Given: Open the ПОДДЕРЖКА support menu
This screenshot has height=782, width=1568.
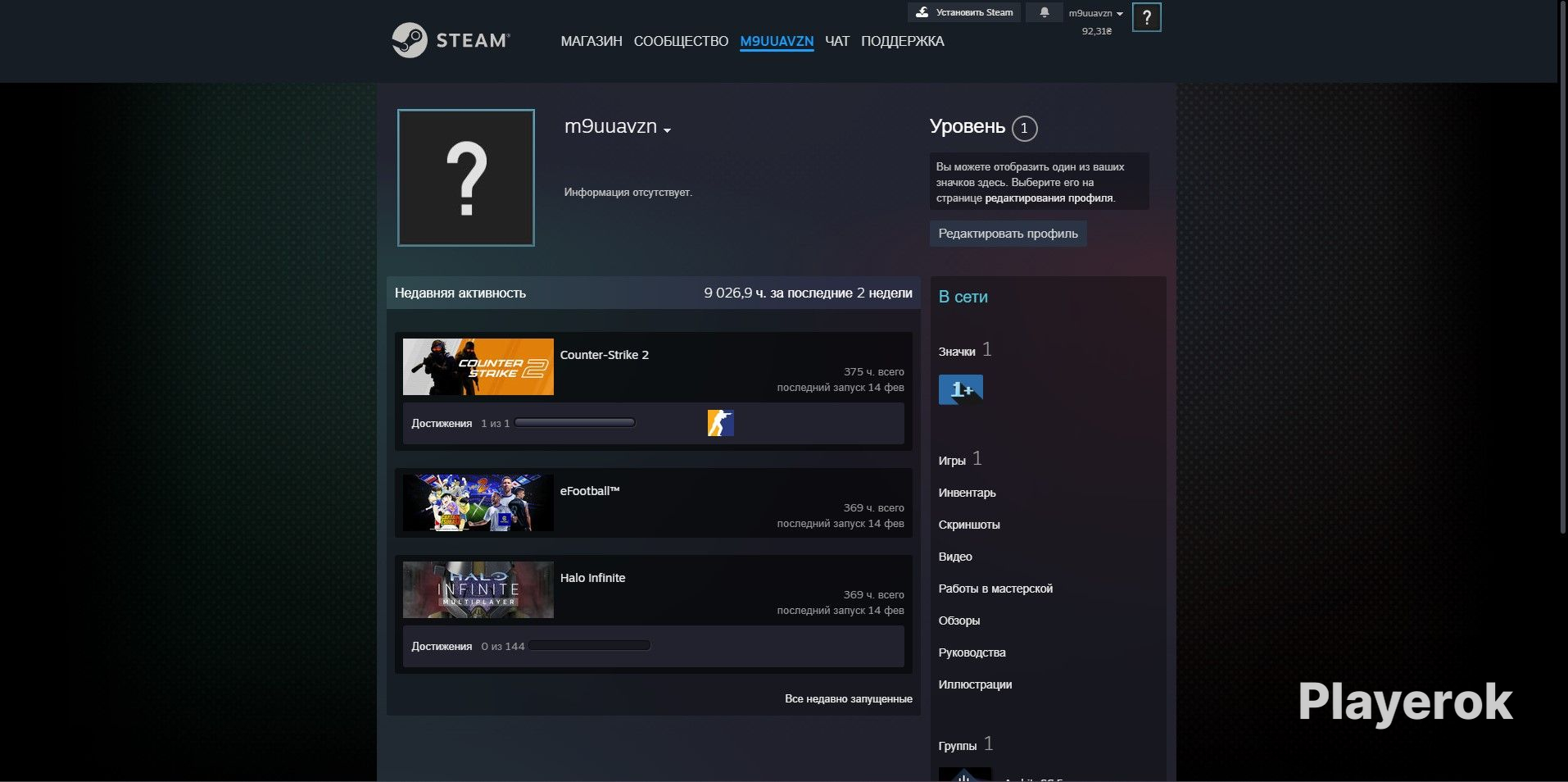Looking at the screenshot, I should [x=903, y=41].
